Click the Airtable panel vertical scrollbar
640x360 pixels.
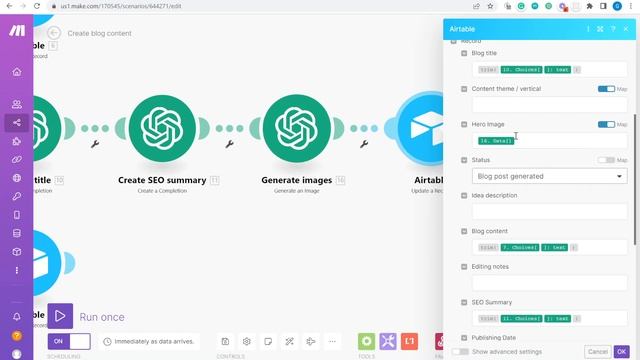(x=634, y=180)
